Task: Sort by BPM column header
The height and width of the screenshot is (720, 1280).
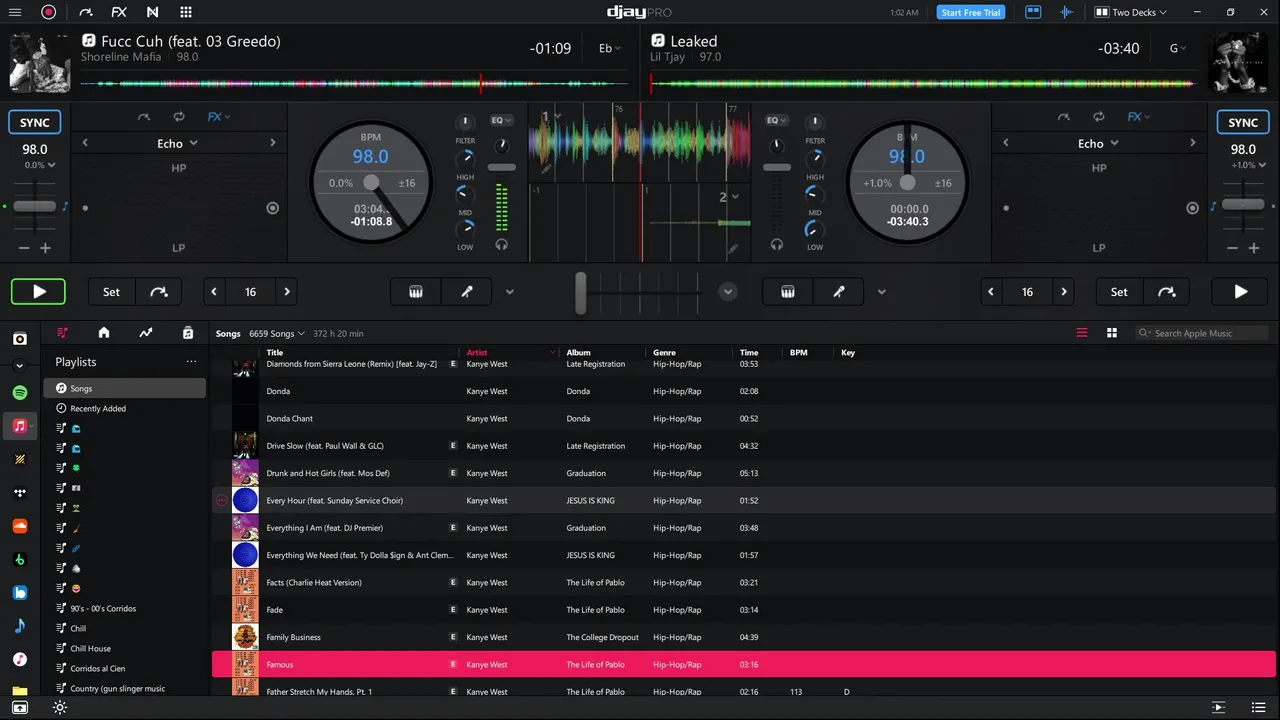Action: (x=798, y=352)
